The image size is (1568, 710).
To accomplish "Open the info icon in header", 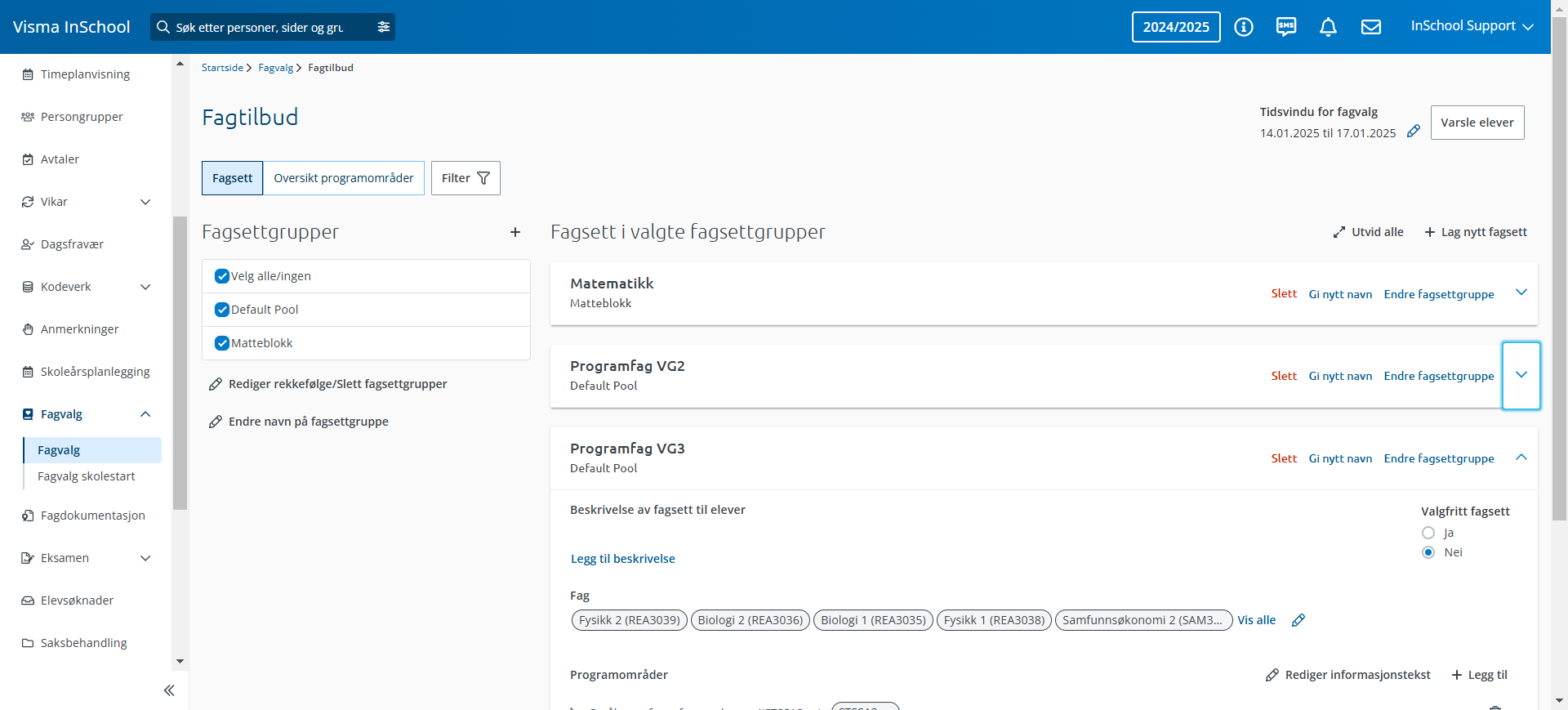I will tap(1244, 27).
